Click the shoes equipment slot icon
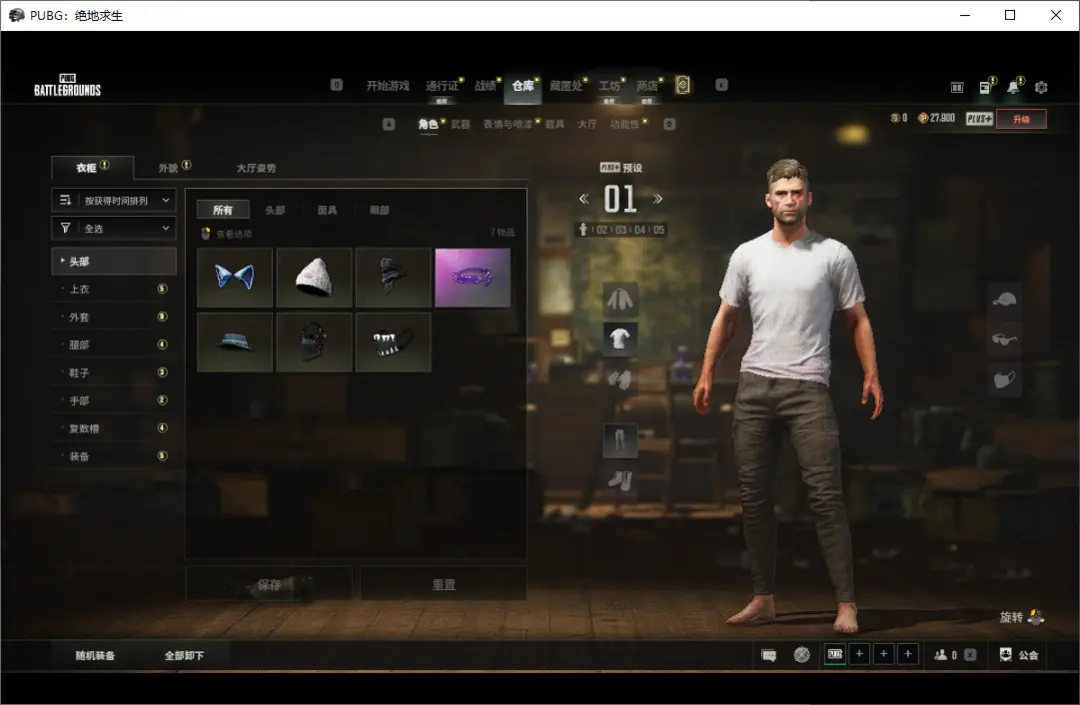Image resolution: width=1080 pixels, height=705 pixels. coord(620,480)
